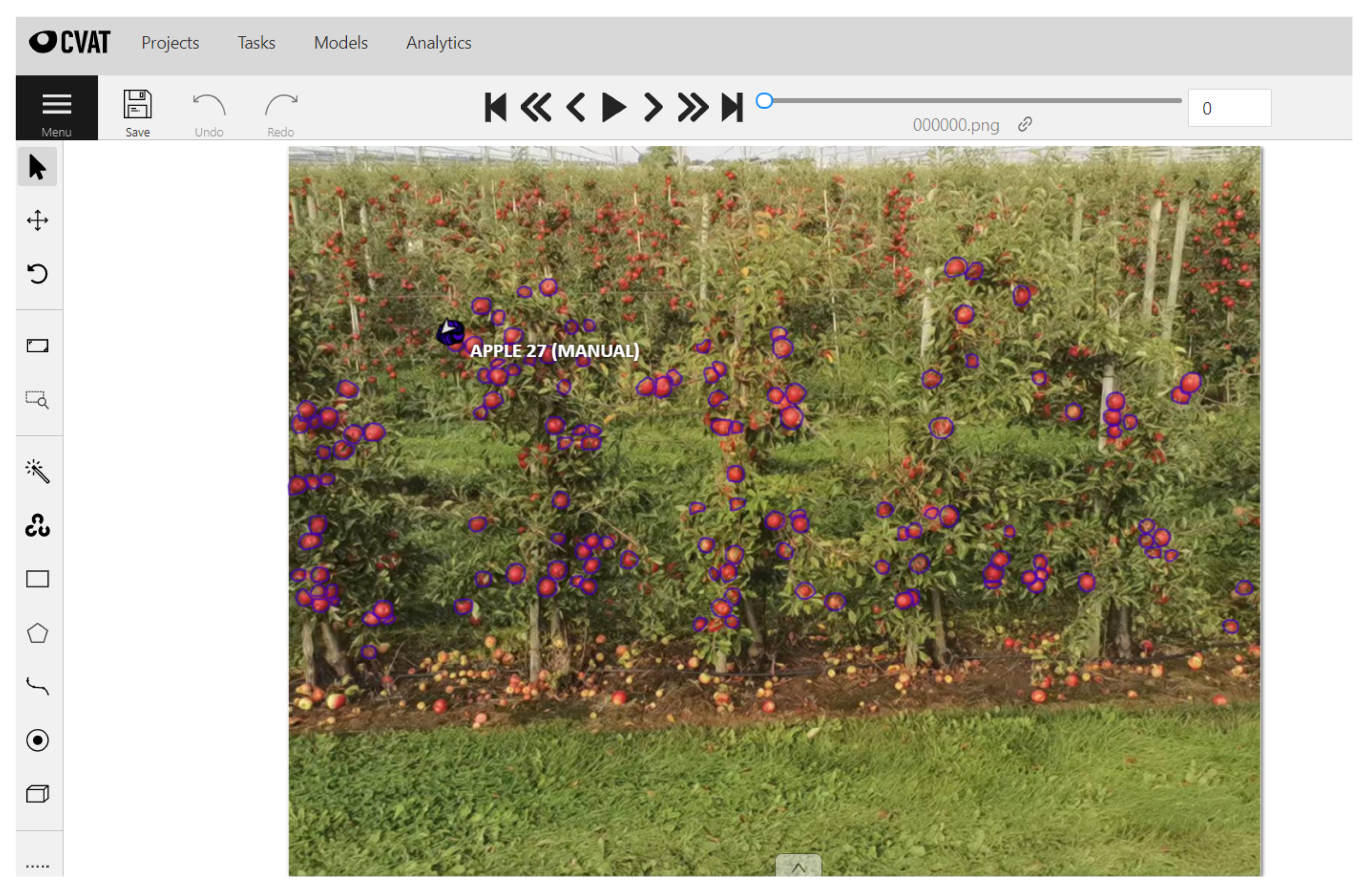
Task: Select the draw rectangle tool
Action: click(38, 579)
